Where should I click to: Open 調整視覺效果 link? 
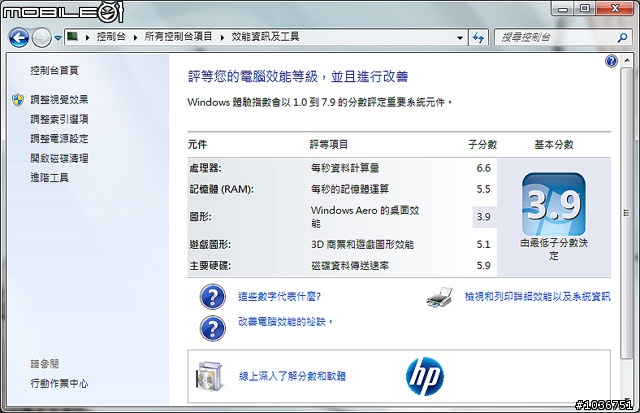[59, 100]
